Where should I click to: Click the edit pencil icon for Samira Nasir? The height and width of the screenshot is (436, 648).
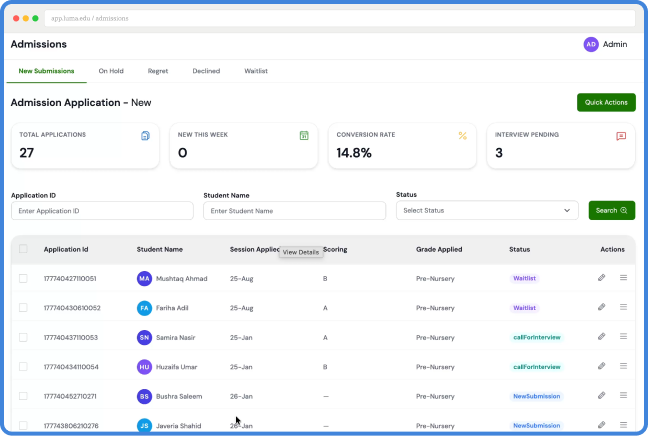click(602, 336)
